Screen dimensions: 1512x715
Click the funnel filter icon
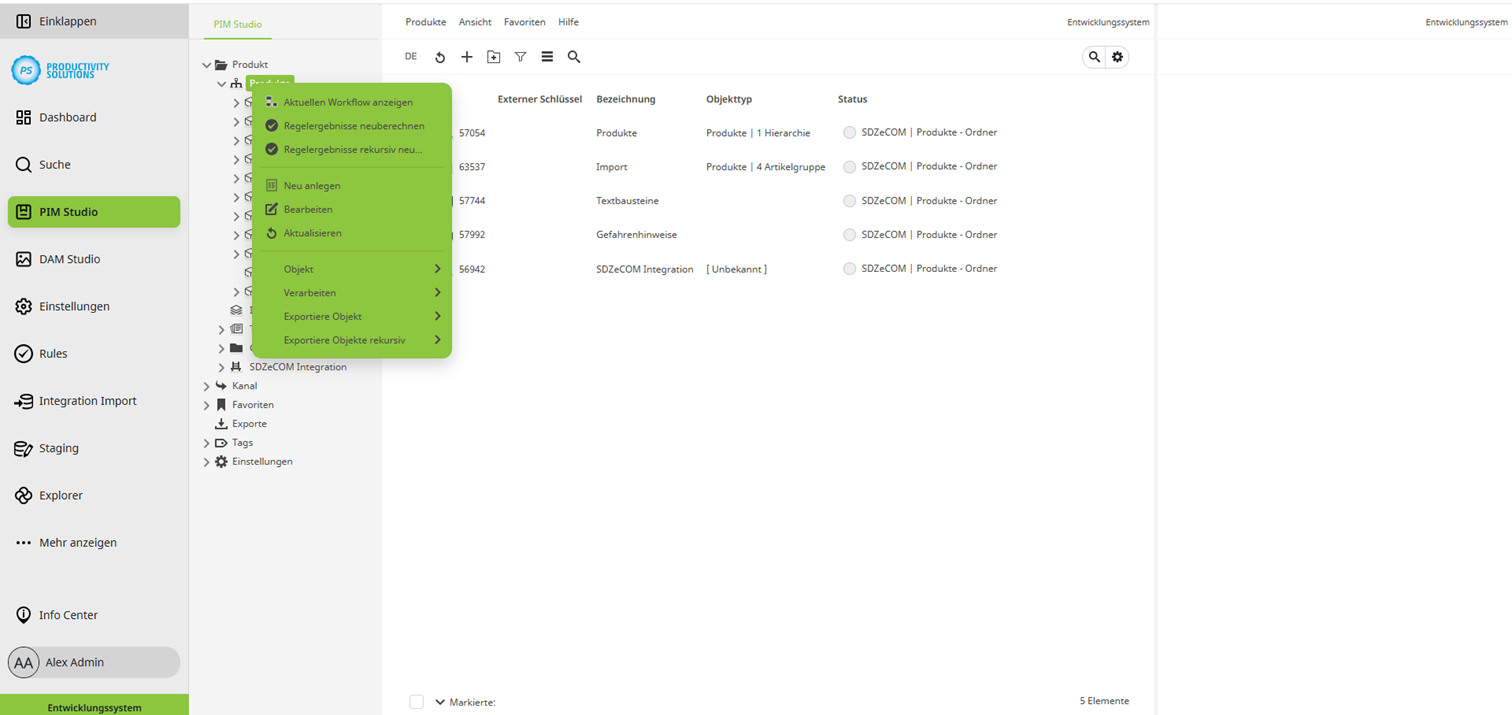[520, 57]
